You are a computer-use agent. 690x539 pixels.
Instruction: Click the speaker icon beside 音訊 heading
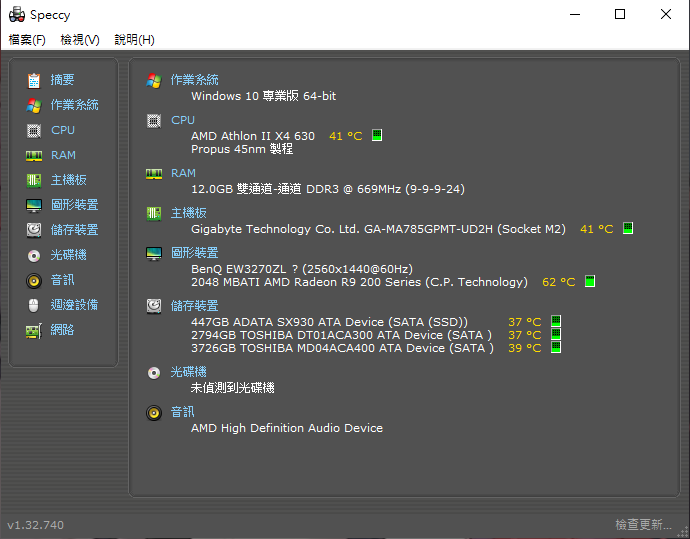154,413
